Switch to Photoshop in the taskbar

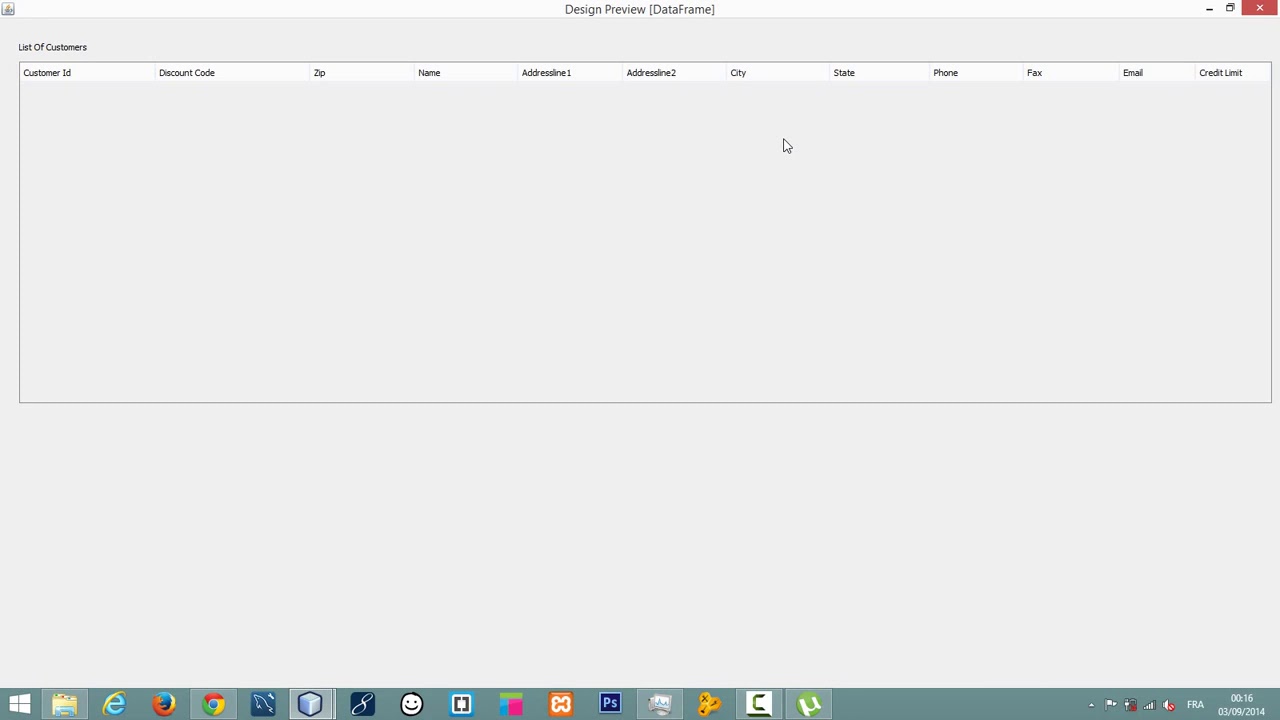(610, 705)
